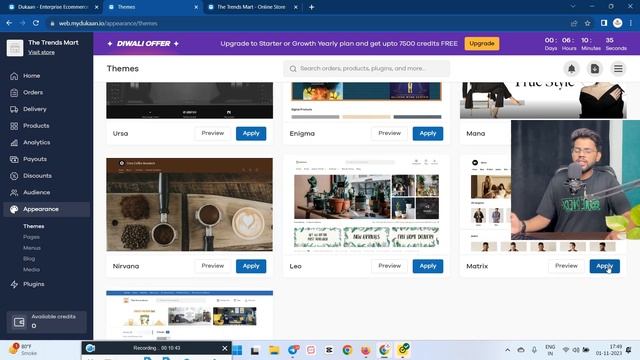Click the browser back arrow
640x360 pixels.
[x=9, y=24]
